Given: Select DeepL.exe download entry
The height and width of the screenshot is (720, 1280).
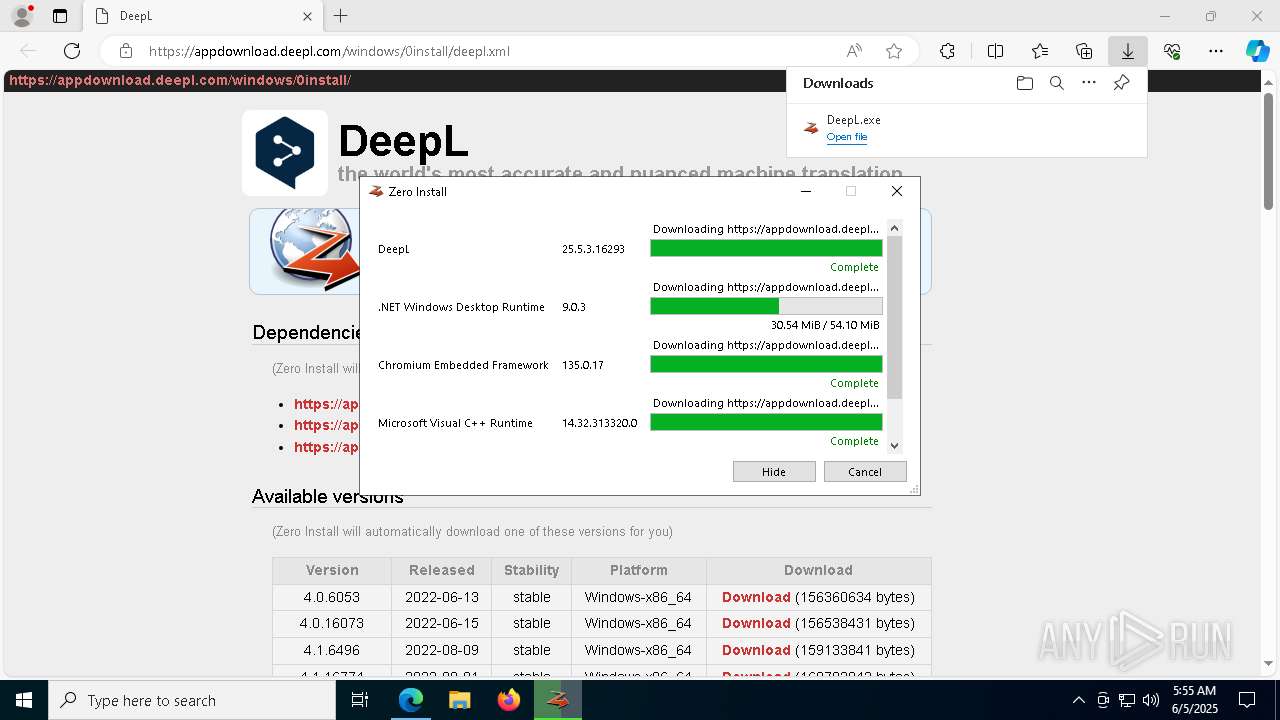Looking at the screenshot, I should pos(966,128).
